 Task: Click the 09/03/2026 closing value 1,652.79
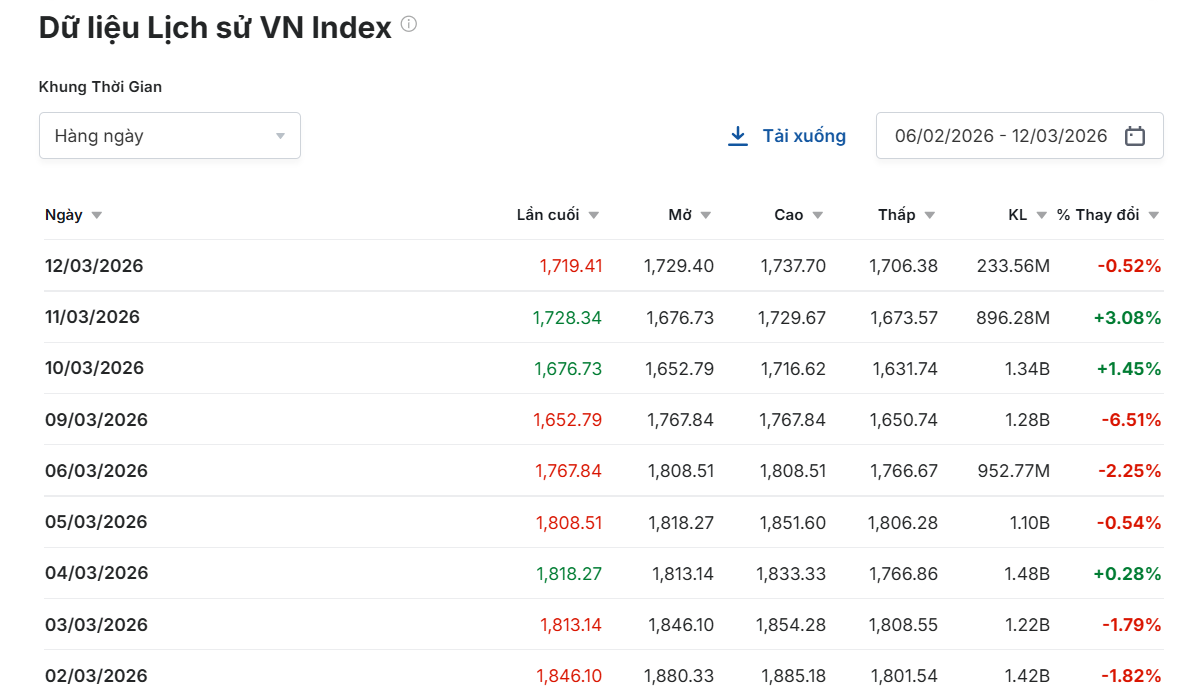[568, 420]
